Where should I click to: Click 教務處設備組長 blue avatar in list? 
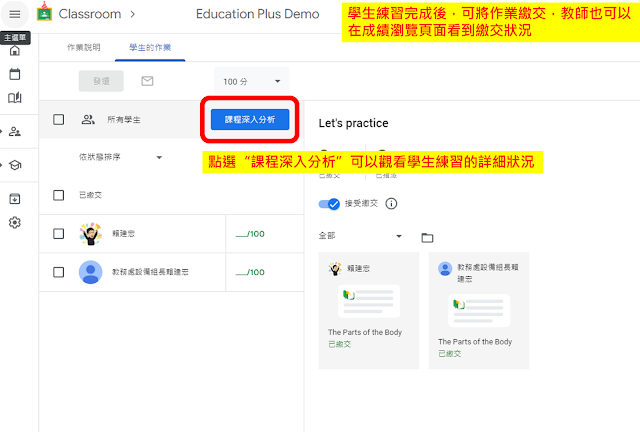pos(91,272)
